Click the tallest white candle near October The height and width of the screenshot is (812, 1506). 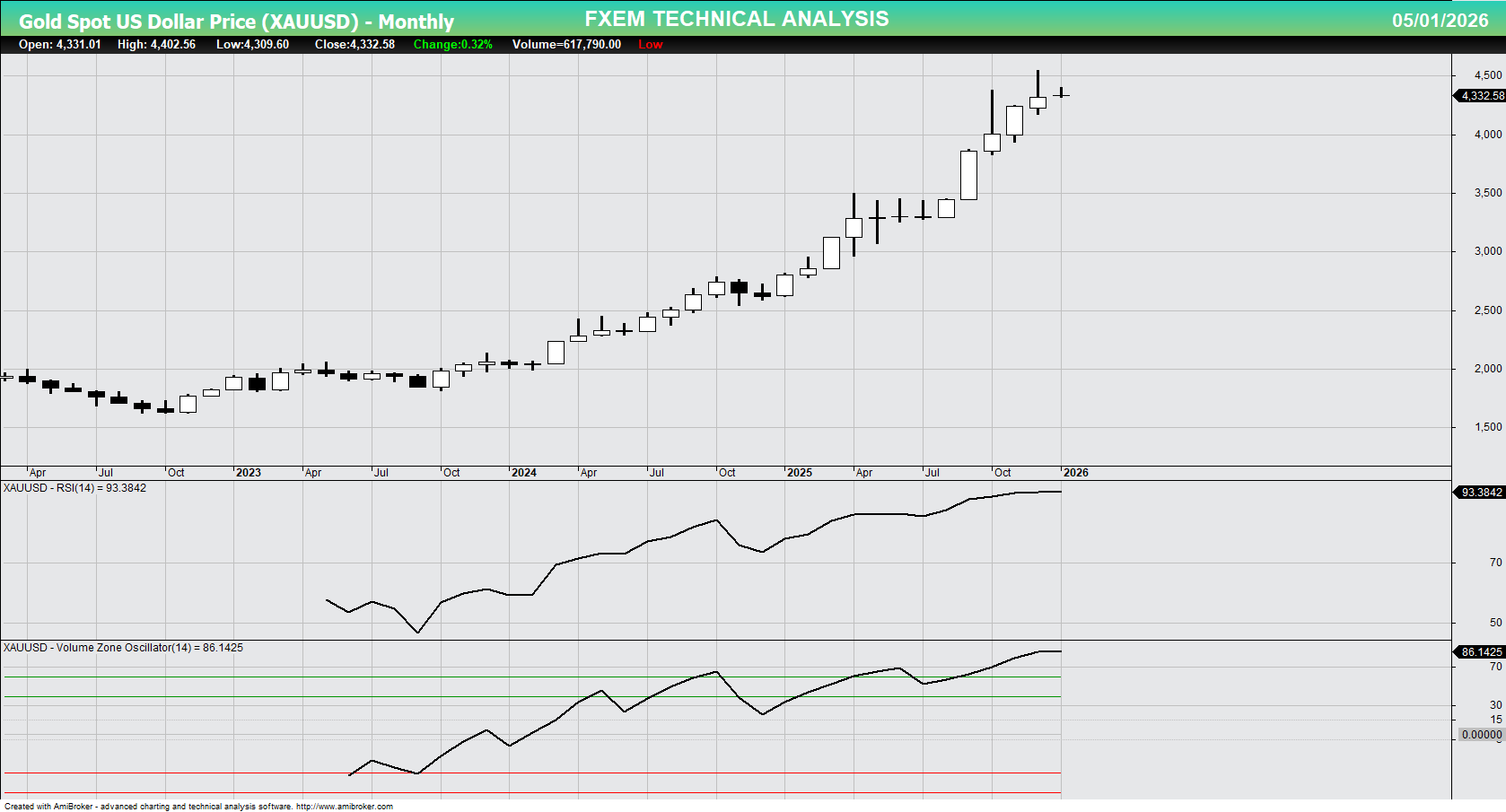968,175
